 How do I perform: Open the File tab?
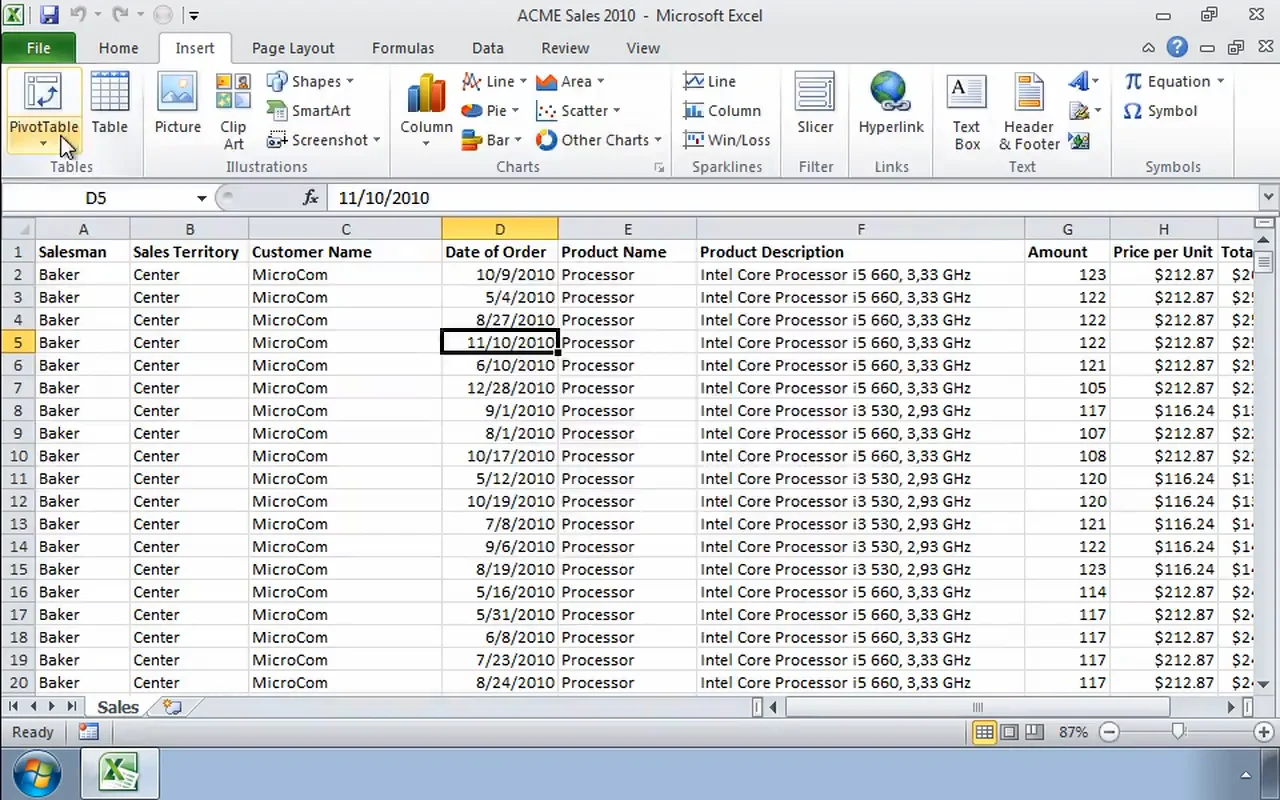tap(38, 48)
